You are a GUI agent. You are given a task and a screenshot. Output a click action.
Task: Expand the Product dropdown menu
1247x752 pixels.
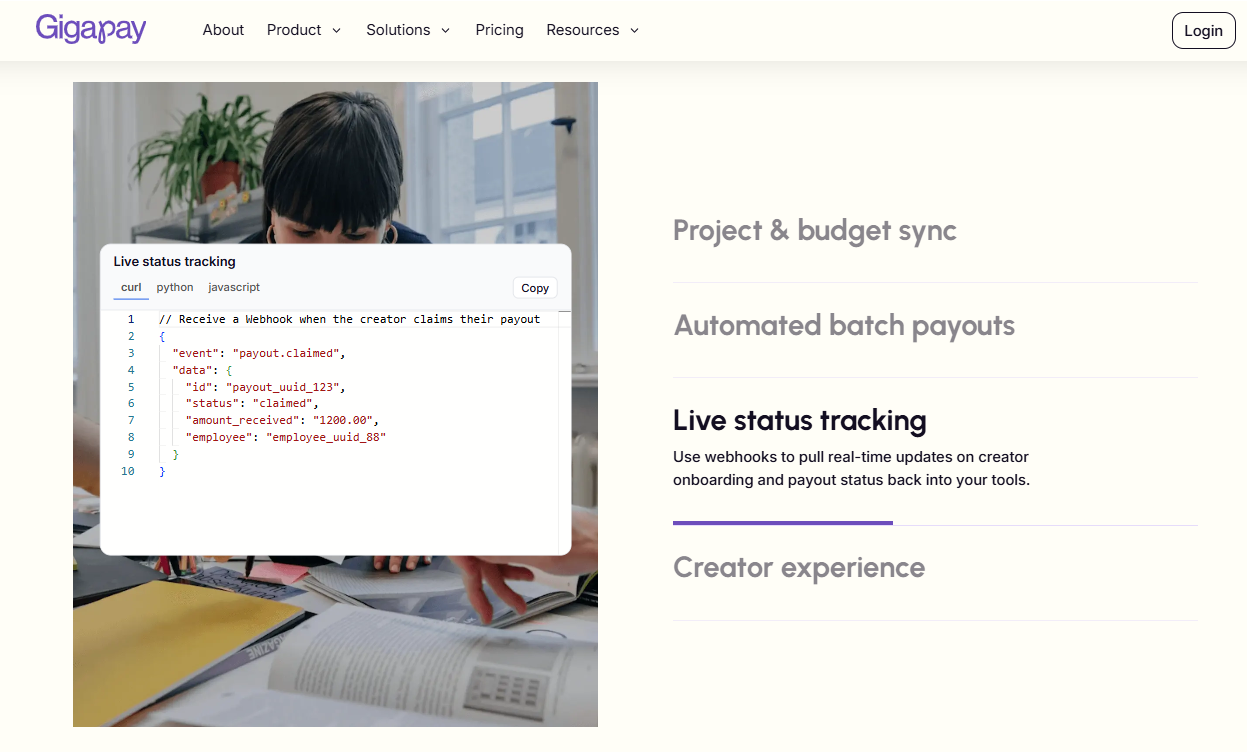click(304, 30)
